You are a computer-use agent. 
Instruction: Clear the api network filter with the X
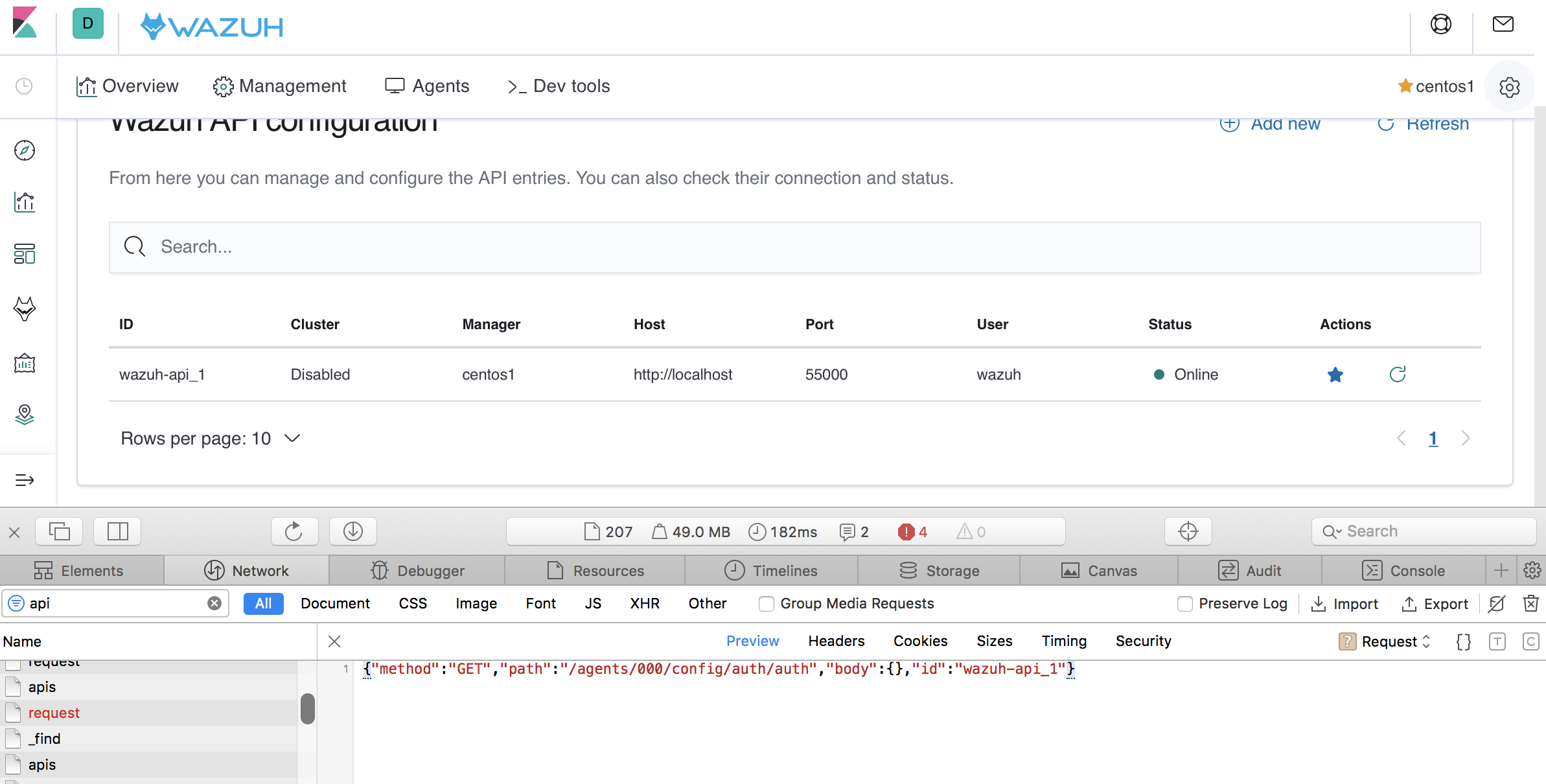tap(214, 603)
